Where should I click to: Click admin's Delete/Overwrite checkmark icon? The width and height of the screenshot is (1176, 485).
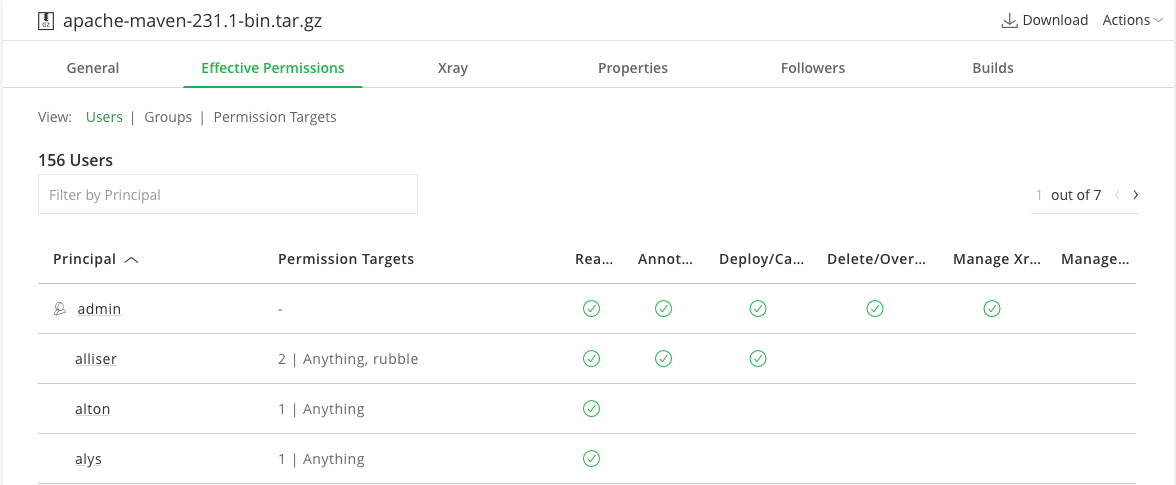pyautogui.click(x=874, y=308)
